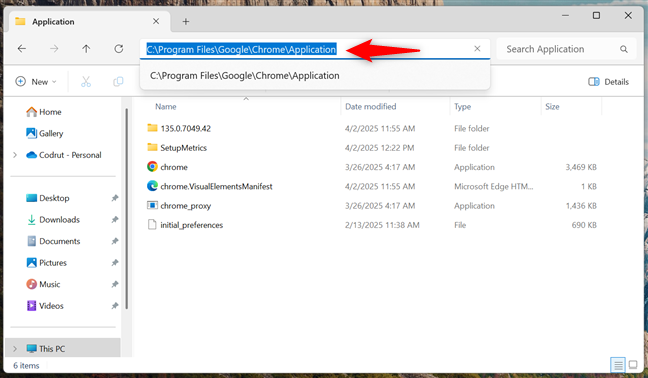Image resolution: width=648 pixels, height=378 pixels.
Task: Open Music in quick access
Action: coord(43,284)
